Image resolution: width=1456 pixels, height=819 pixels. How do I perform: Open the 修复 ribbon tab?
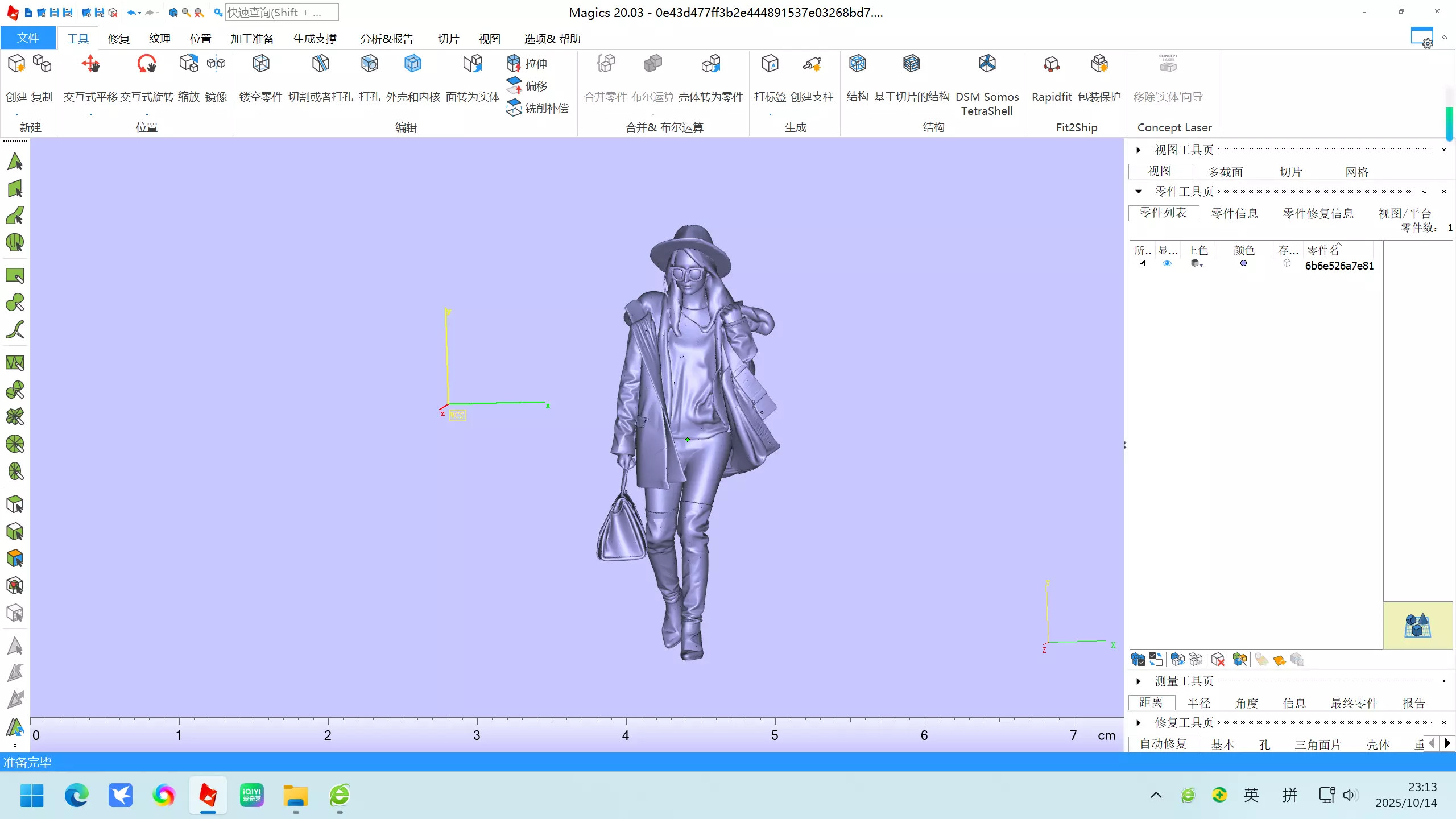118,39
